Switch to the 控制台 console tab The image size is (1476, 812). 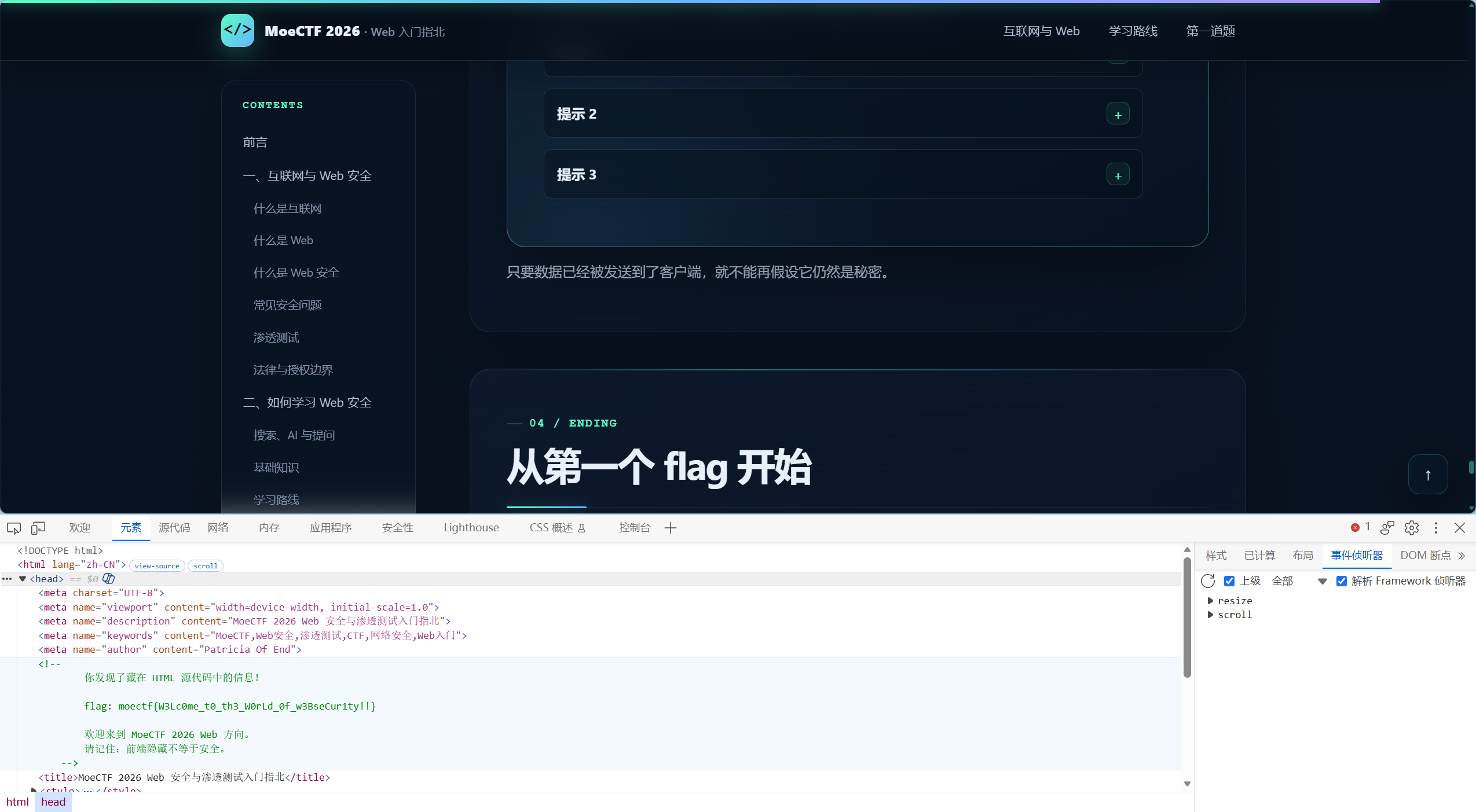[x=635, y=528]
